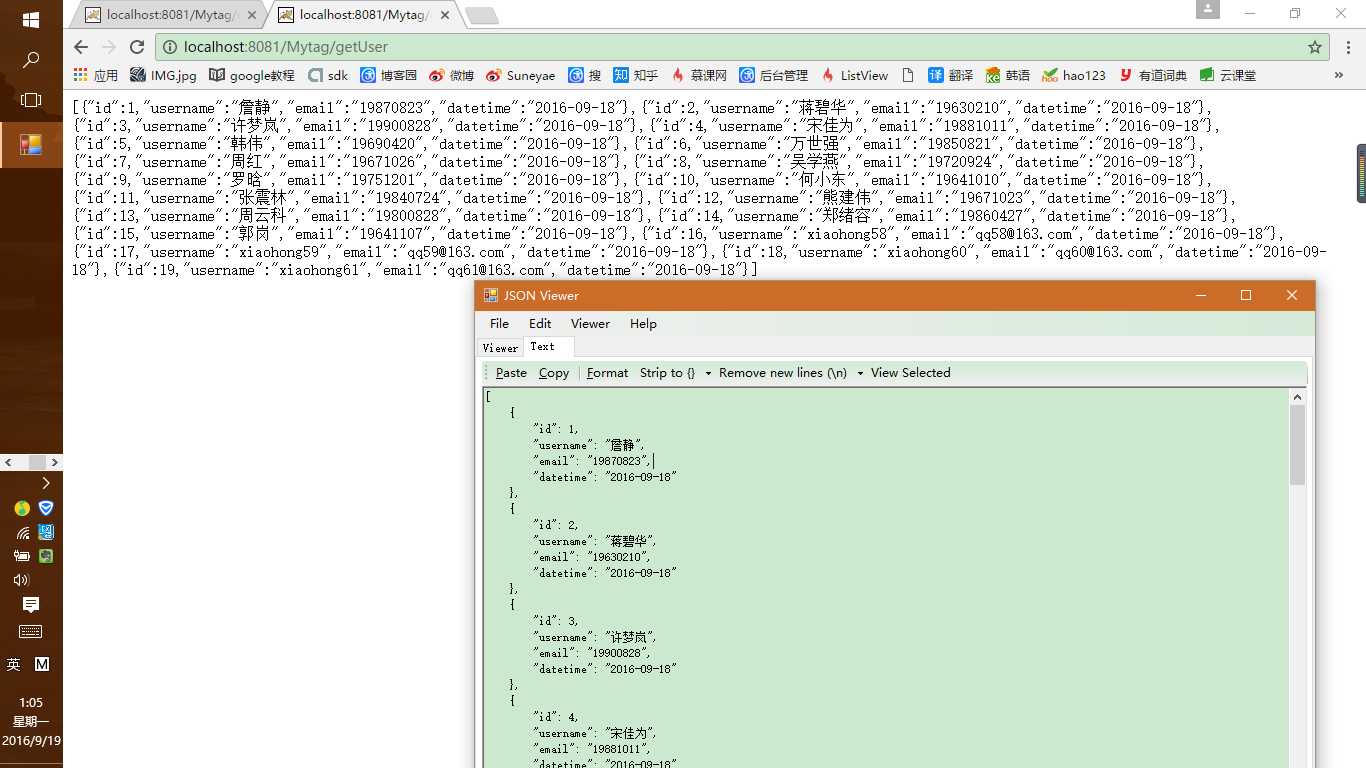Open the volume speaker tray icon
The width and height of the screenshot is (1366, 768).
tap(21, 580)
